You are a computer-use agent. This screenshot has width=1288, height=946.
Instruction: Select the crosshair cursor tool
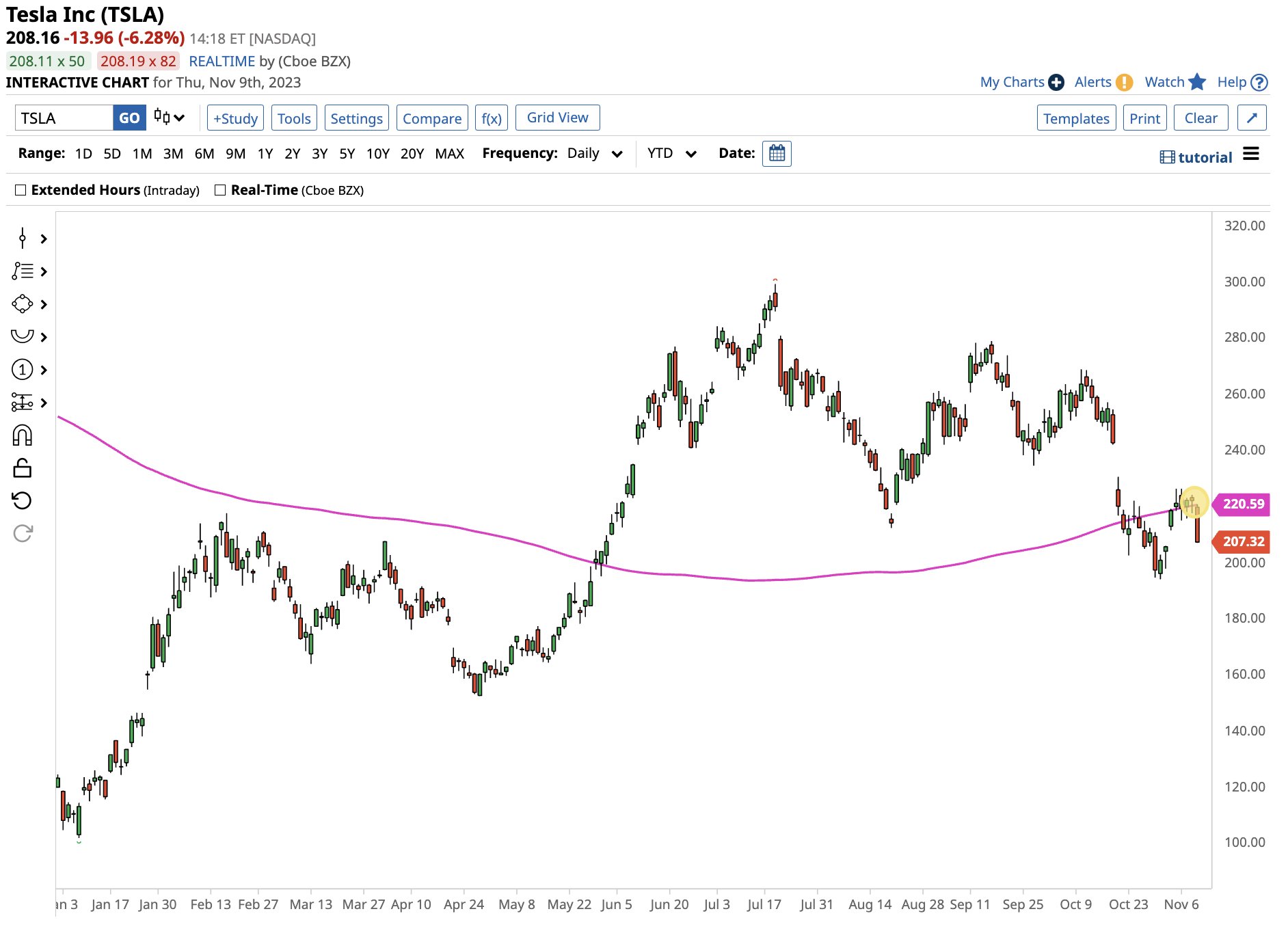click(x=23, y=239)
